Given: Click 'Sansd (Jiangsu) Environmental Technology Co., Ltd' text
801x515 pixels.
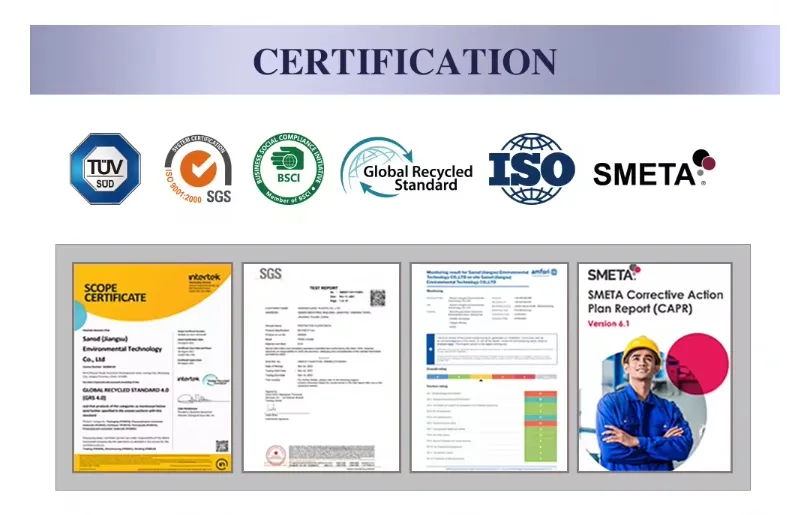Looking at the screenshot, I should [122, 349].
